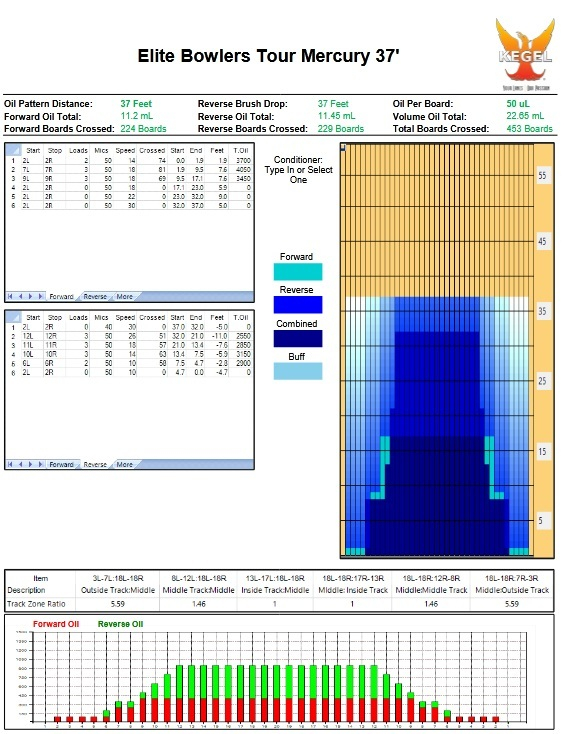Viewport: 564px width, 734px height.
Task: Click the Volume Oil Total value 22.65 mL
Action: pos(525,116)
